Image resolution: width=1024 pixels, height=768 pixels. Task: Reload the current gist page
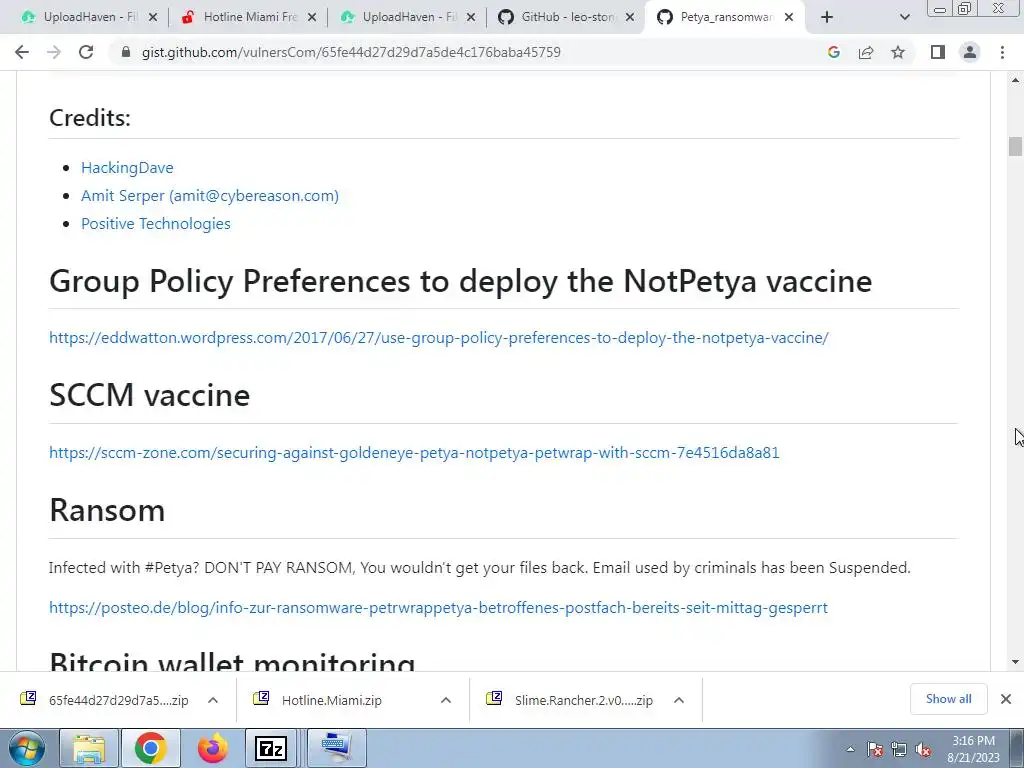pyautogui.click(x=86, y=52)
